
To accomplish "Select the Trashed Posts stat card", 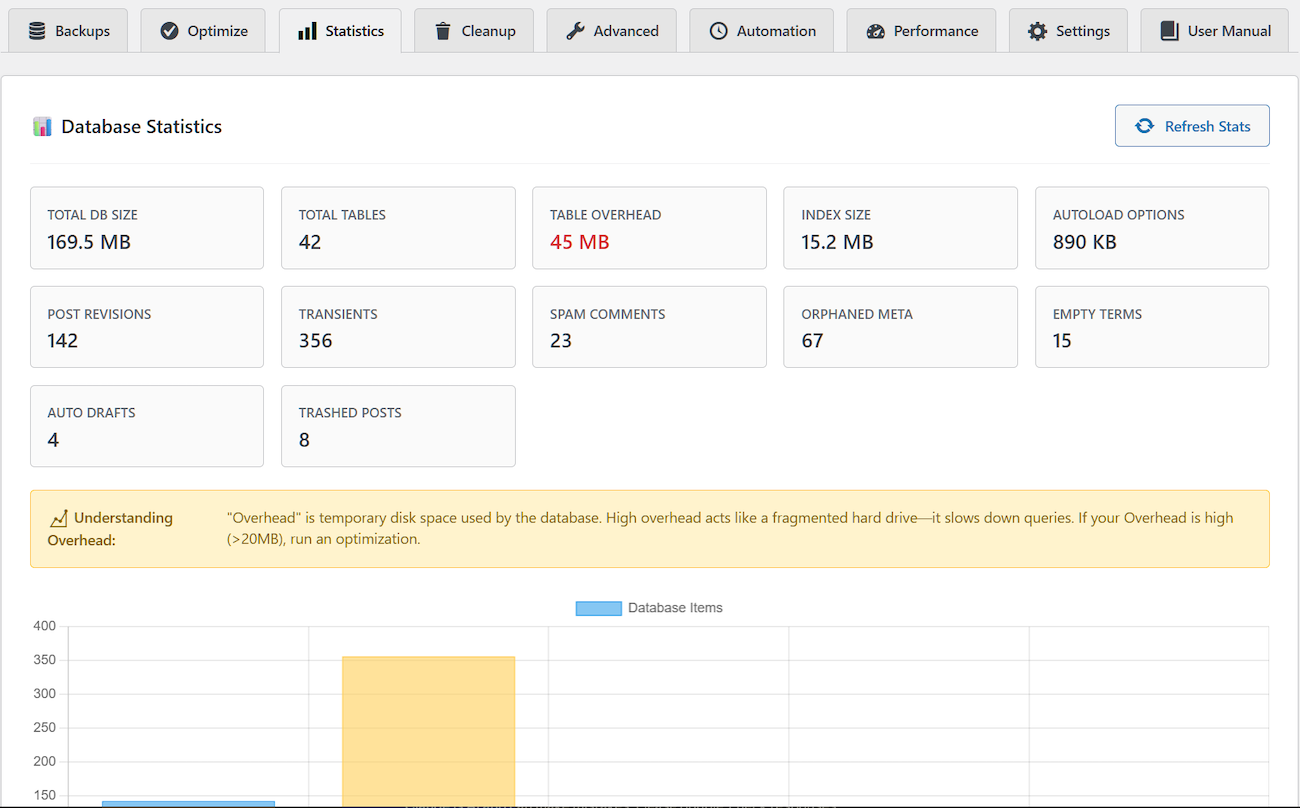I will point(398,426).
